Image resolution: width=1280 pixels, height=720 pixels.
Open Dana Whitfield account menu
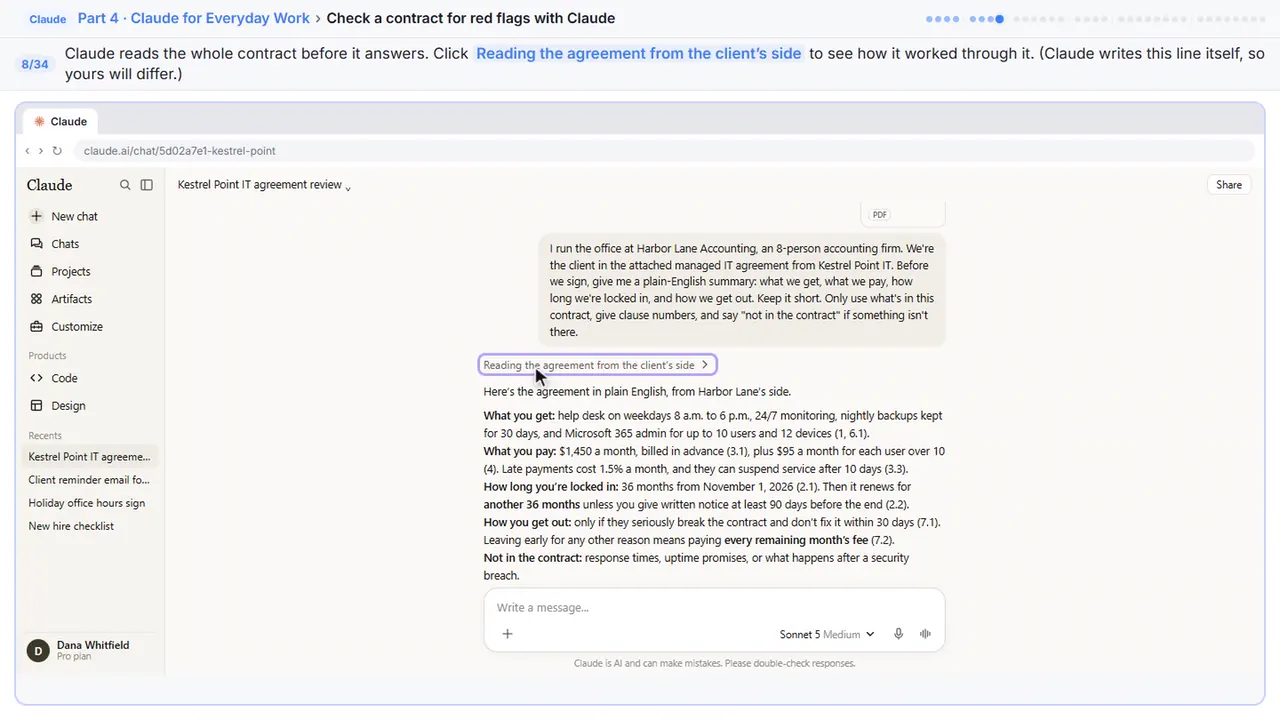click(x=90, y=651)
